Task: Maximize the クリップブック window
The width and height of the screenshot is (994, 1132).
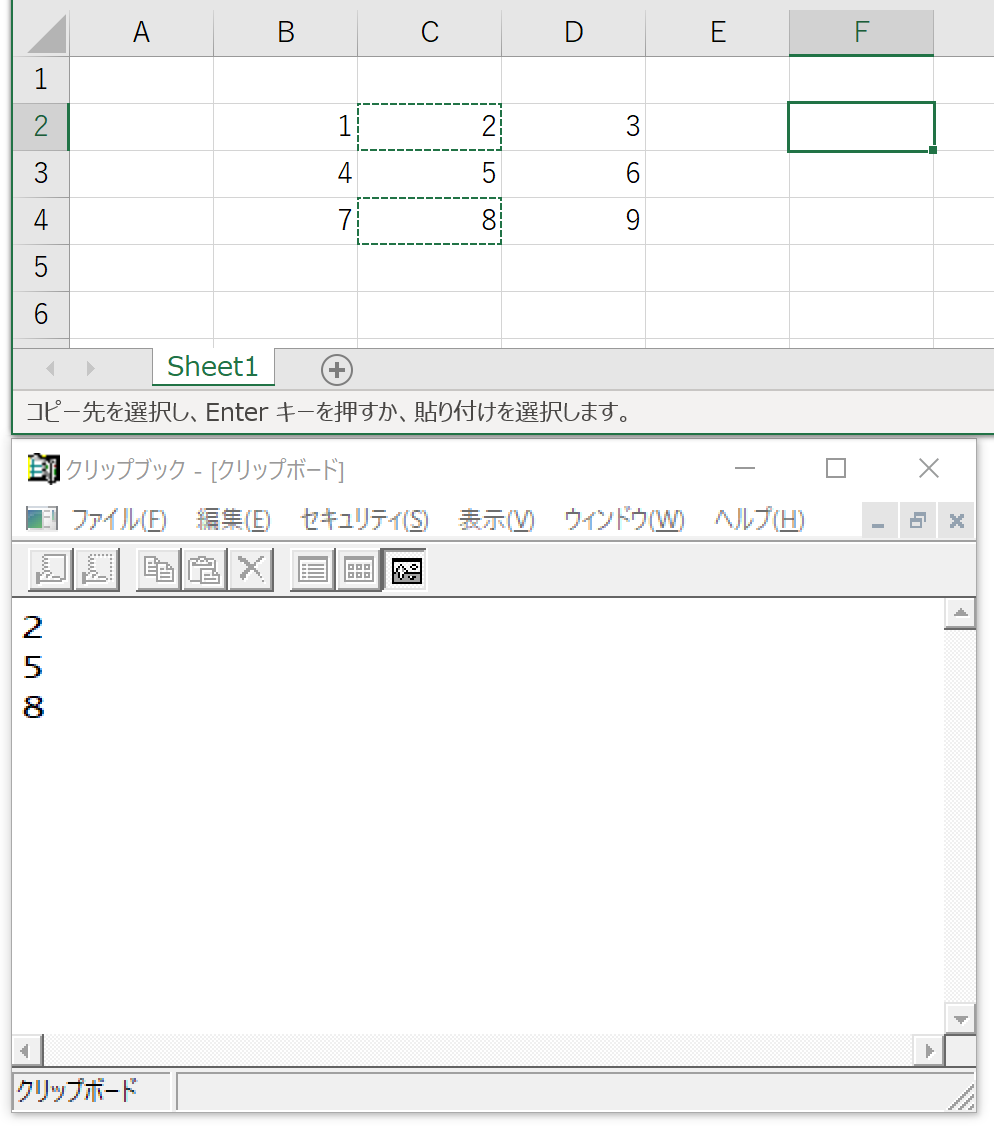Action: (836, 469)
